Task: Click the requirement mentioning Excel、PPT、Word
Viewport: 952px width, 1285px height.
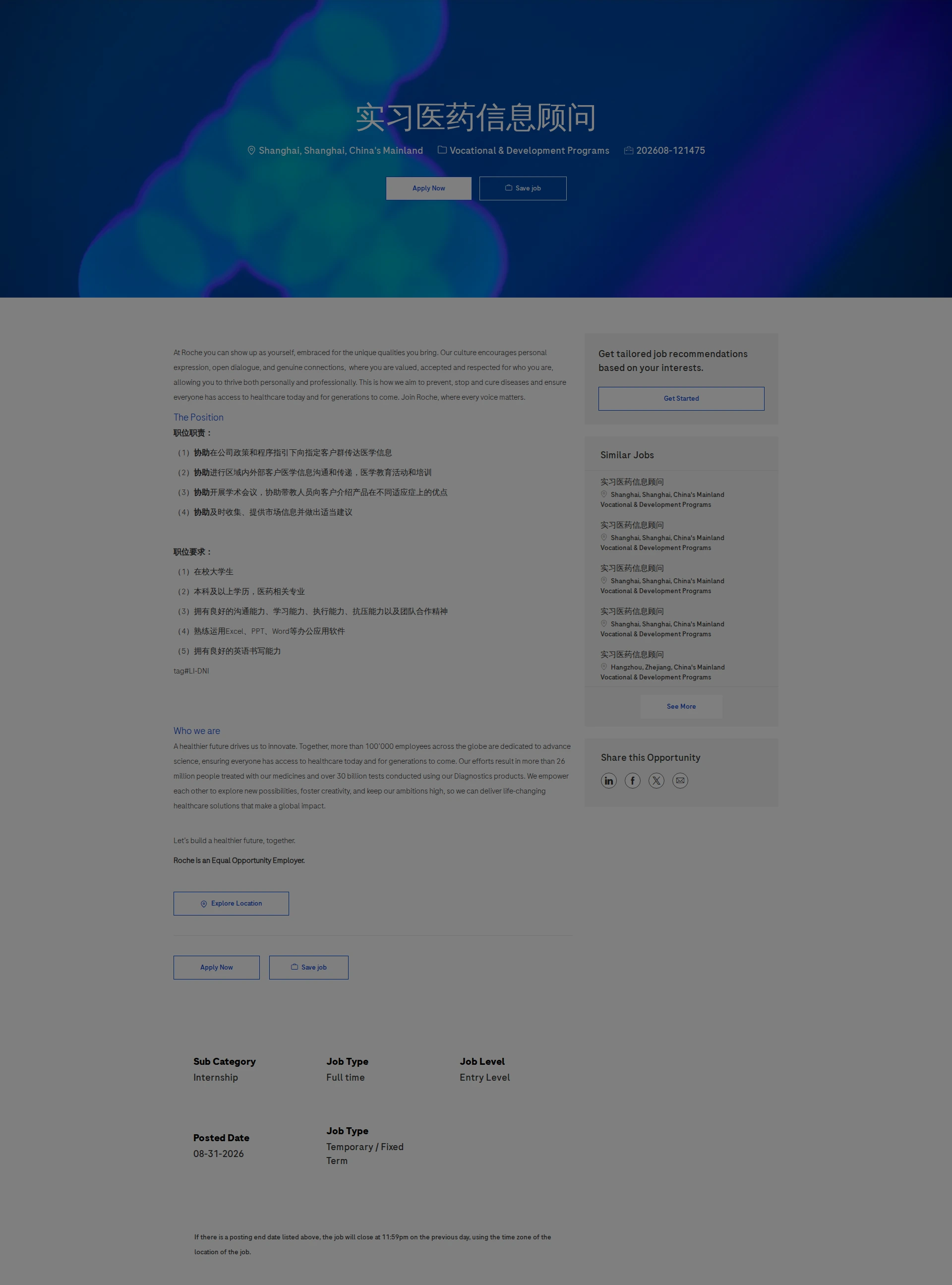Action: 260,631
